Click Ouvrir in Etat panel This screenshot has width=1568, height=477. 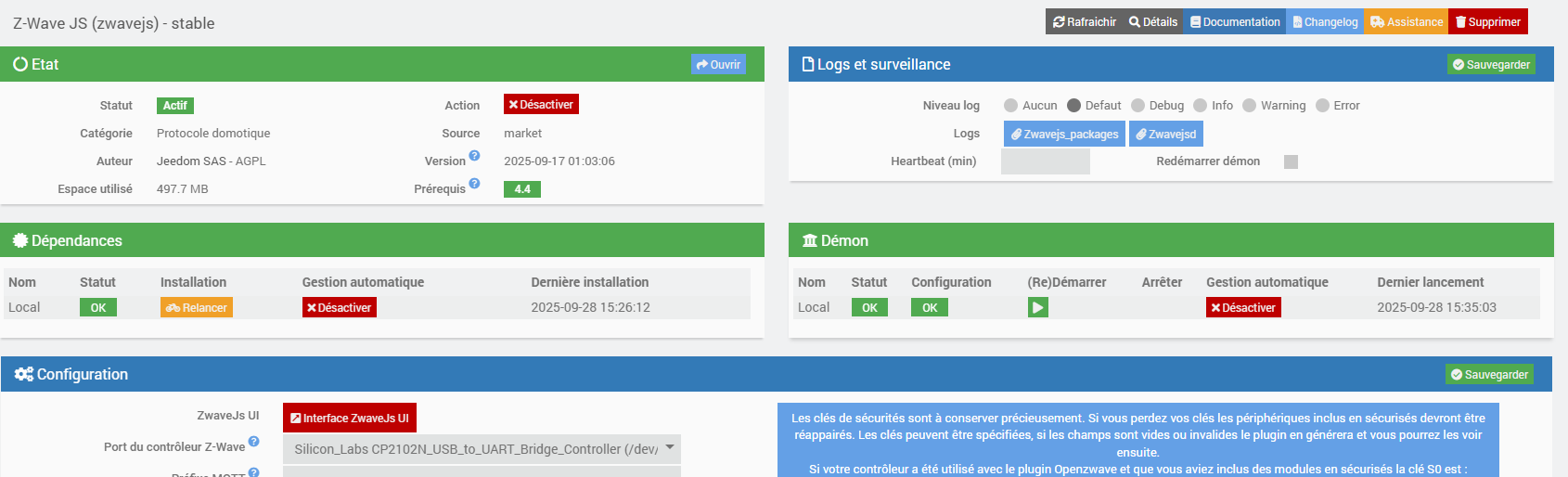718,64
